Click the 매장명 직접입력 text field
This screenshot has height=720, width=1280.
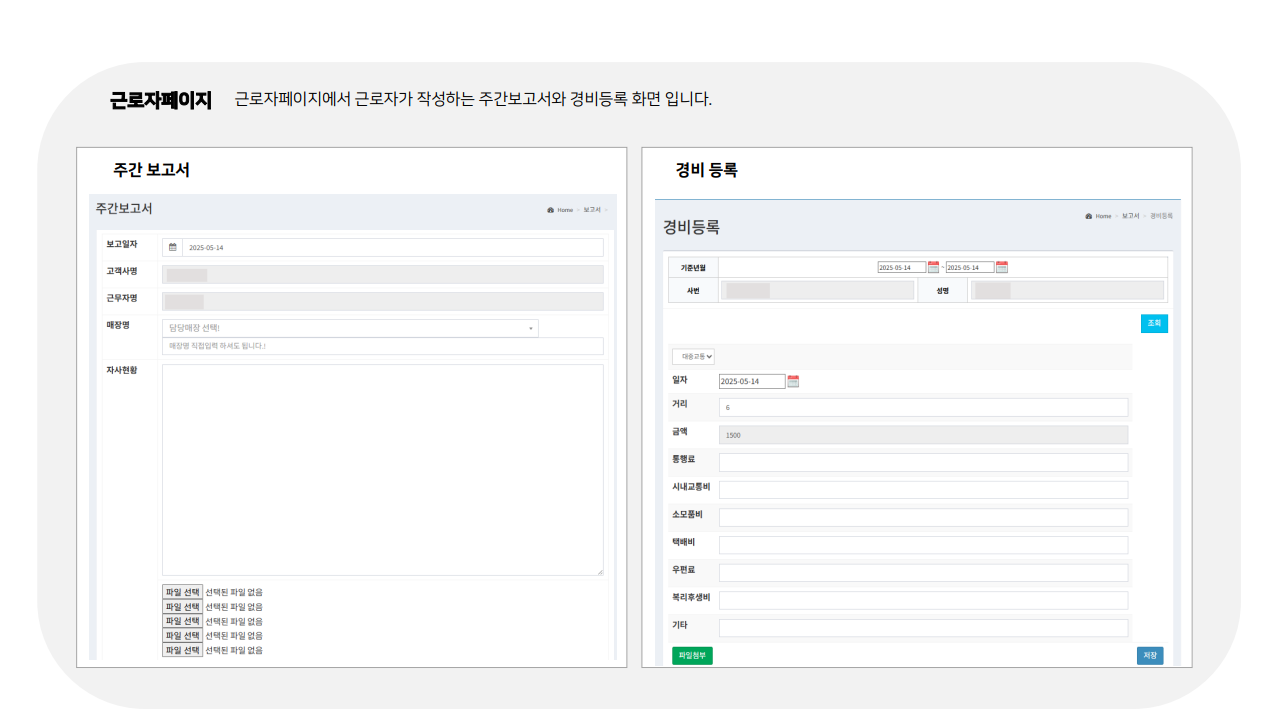(383, 345)
